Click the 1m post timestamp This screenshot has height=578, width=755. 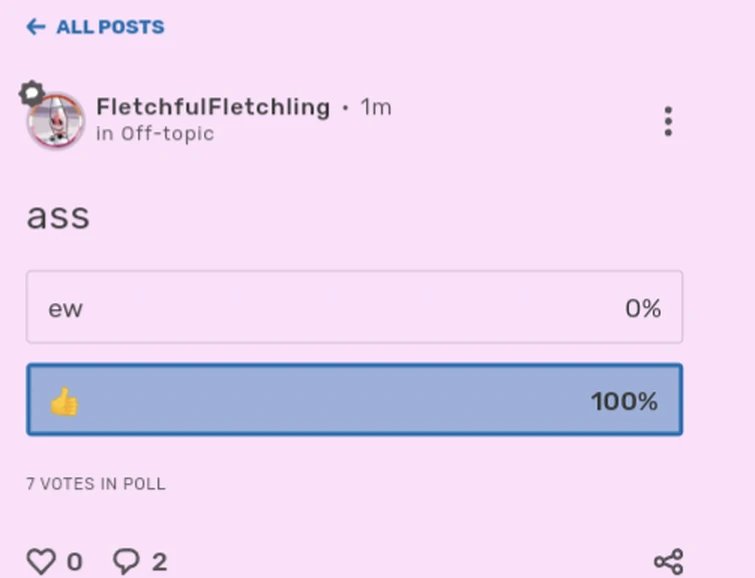376,107
